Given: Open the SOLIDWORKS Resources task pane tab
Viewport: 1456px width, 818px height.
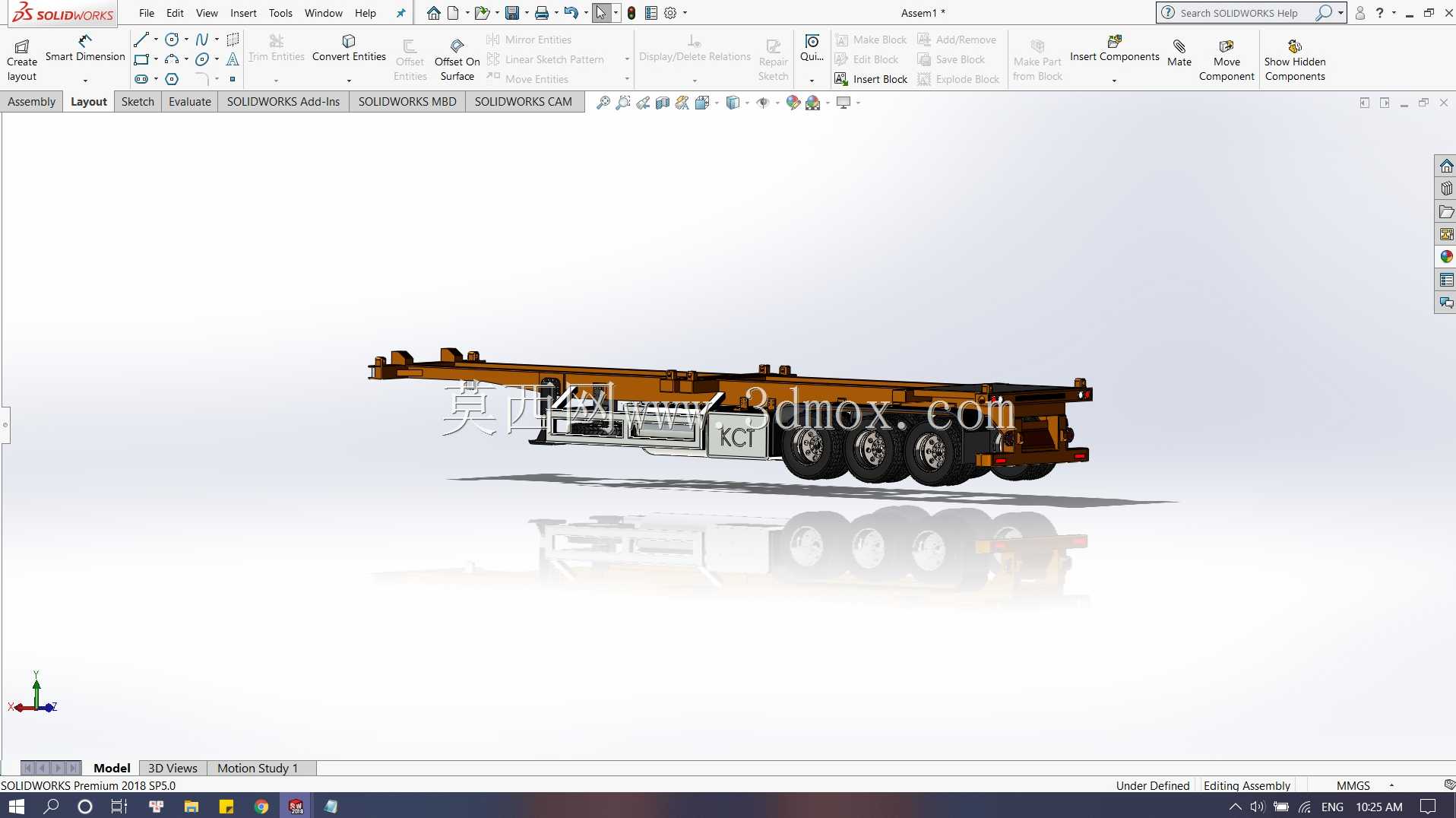Looking at the screenshot, I should tap(1446, 166).
